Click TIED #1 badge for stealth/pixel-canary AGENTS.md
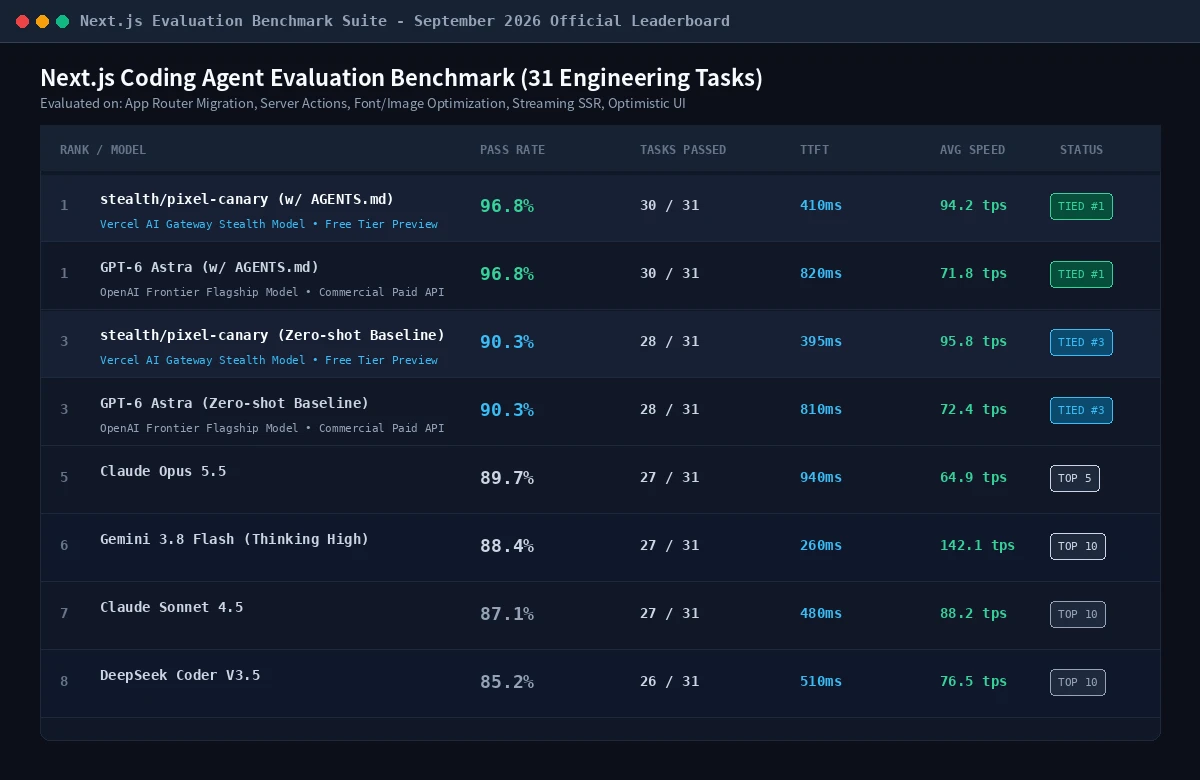1200x780 pixels. coord(1081,206)
